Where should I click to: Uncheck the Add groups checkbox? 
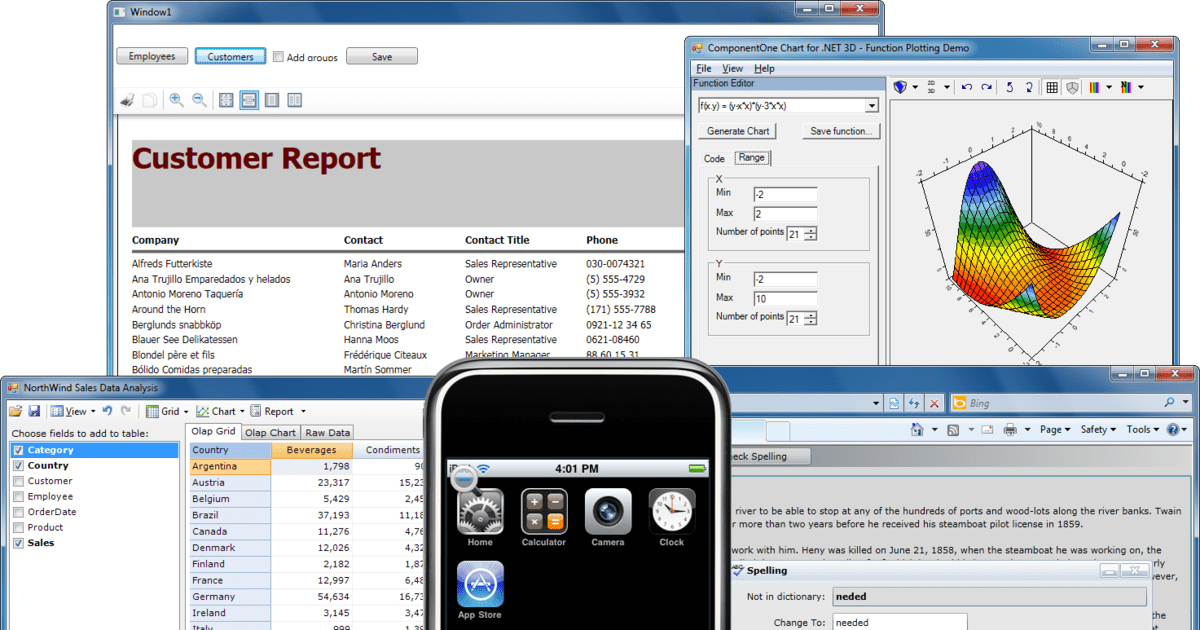pyautogui.click(x=277, y=57)
